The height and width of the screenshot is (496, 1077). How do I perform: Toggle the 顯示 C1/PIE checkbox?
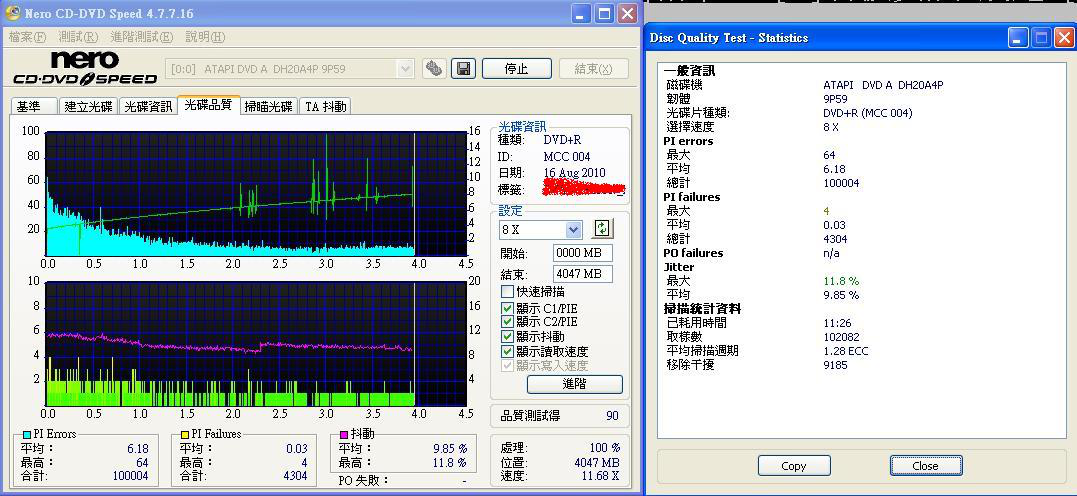[x=508, y=307]
